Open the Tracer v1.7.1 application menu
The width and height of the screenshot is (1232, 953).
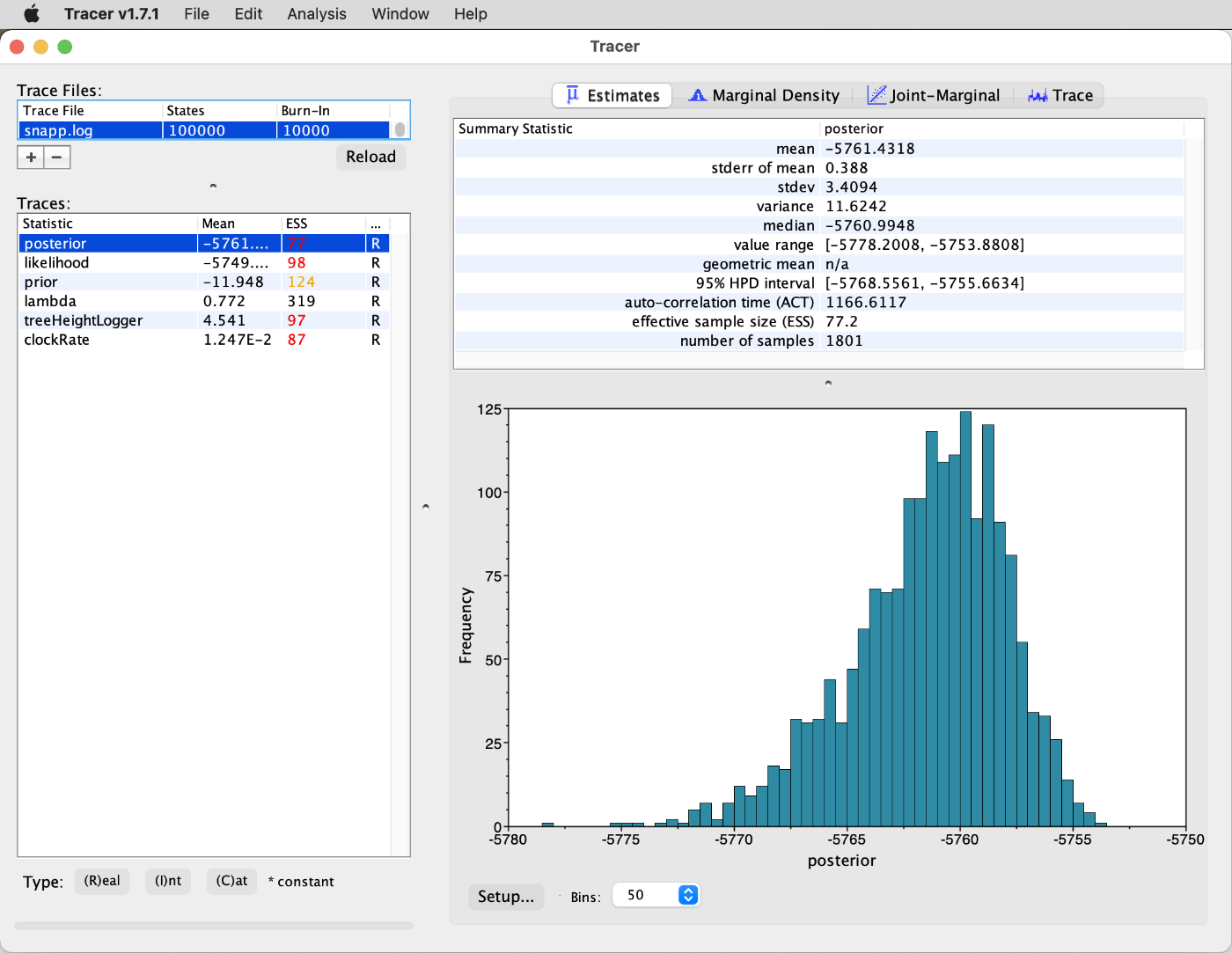tap(112, 14)
